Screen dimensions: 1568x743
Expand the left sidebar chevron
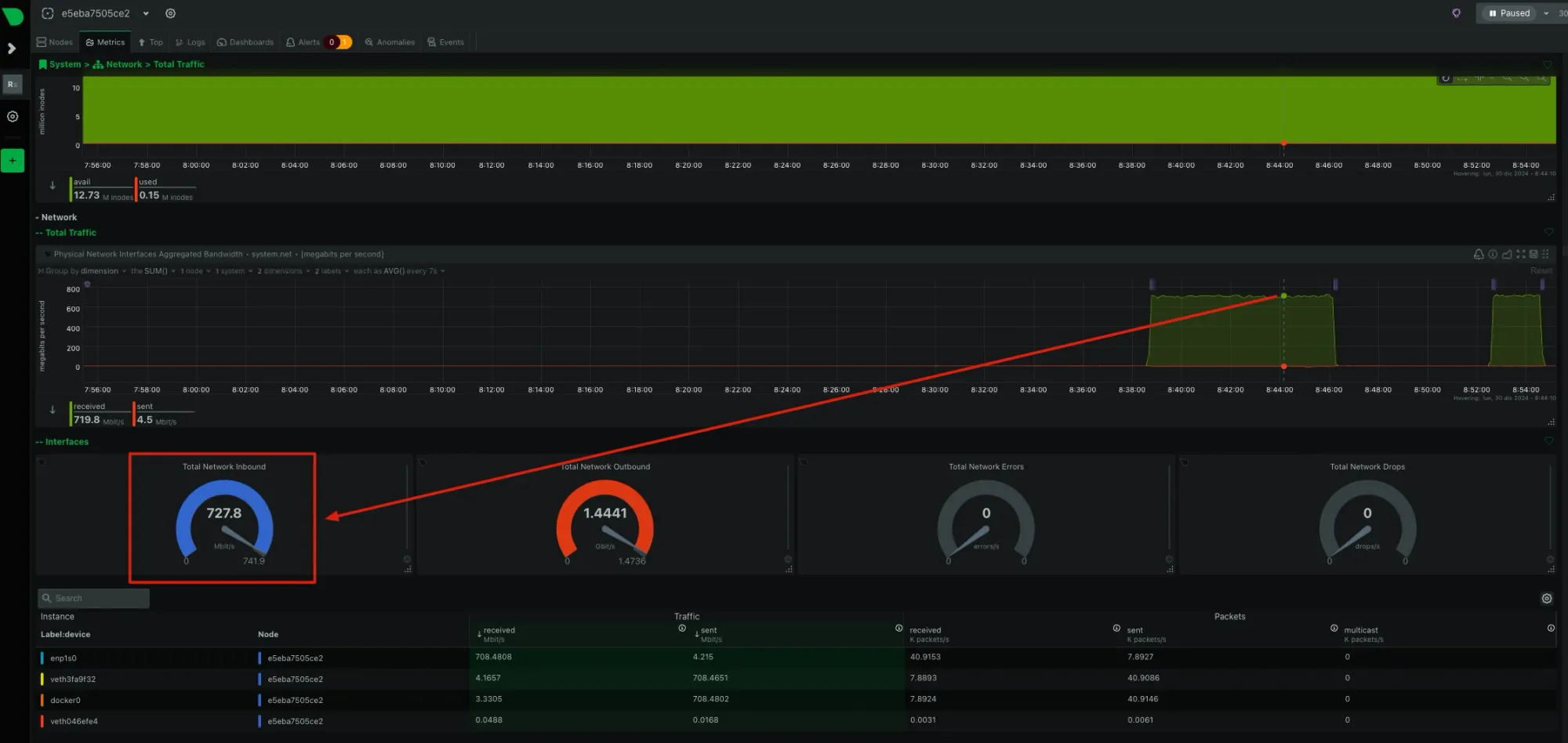click(12, 49)
